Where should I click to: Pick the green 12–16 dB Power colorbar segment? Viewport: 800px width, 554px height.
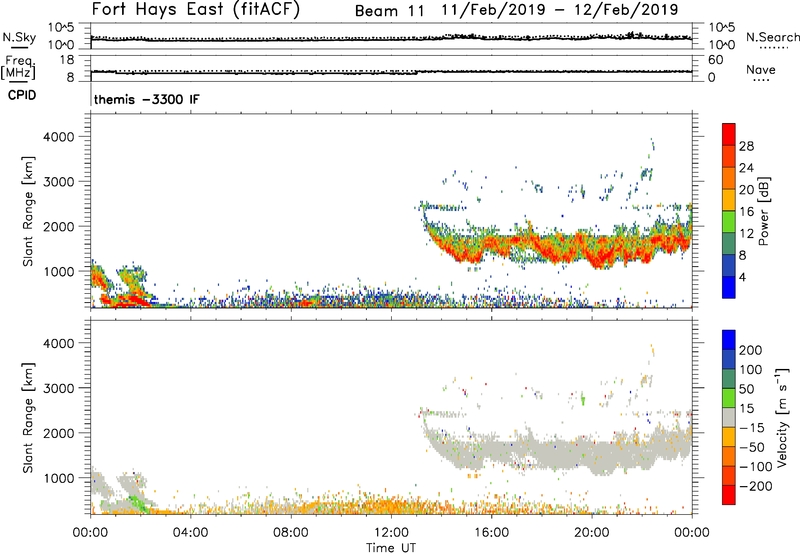tap(729, 222)
